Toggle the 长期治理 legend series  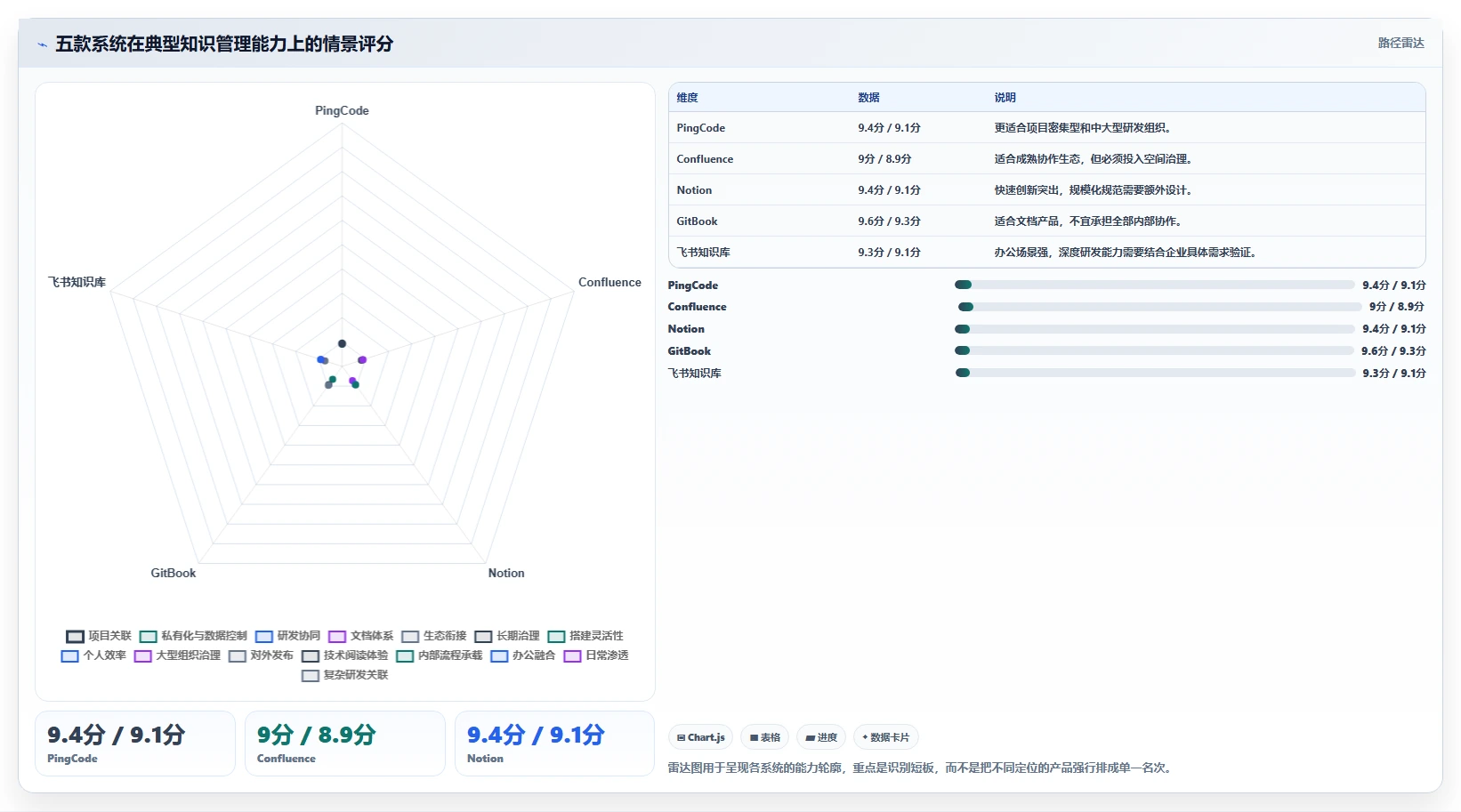506,636
